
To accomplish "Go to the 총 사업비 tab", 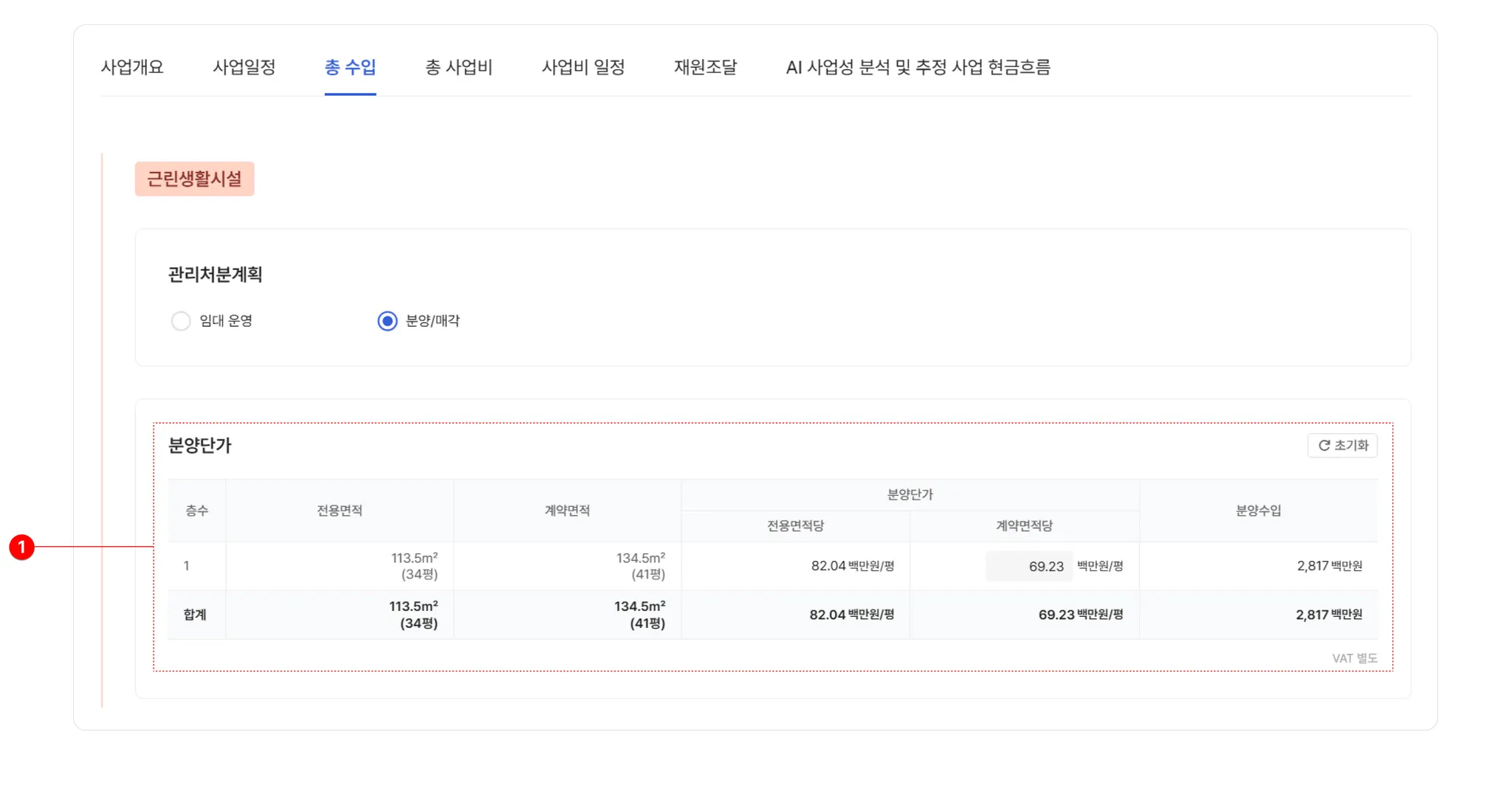I will tap(458, 67).
